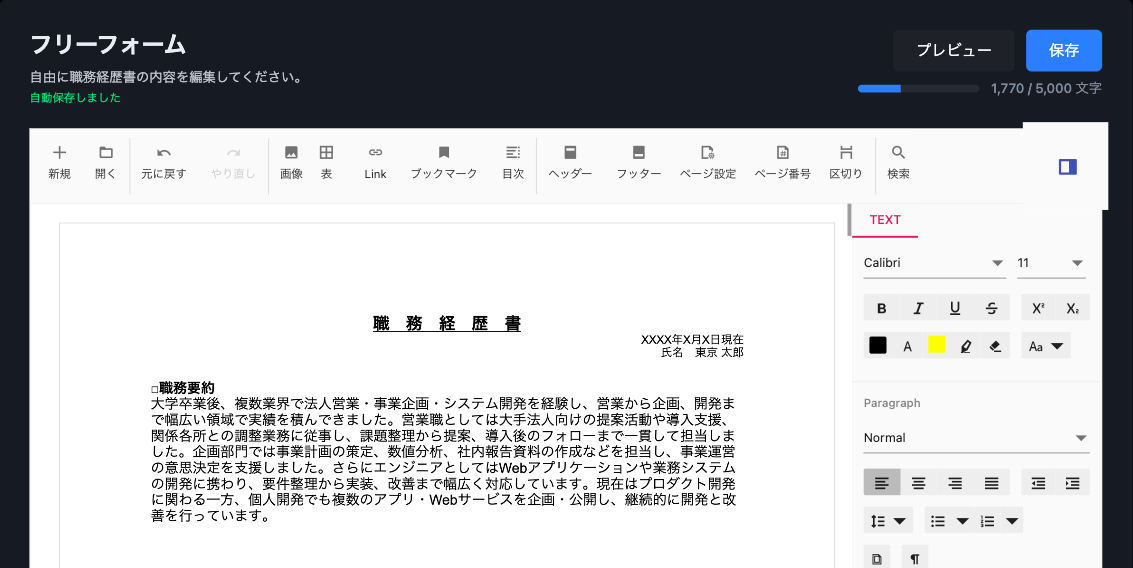Image resolution: width=1133 pixels, height=568 pixels.
Task: Increase paragraph indent
Action: (1072, 483)
